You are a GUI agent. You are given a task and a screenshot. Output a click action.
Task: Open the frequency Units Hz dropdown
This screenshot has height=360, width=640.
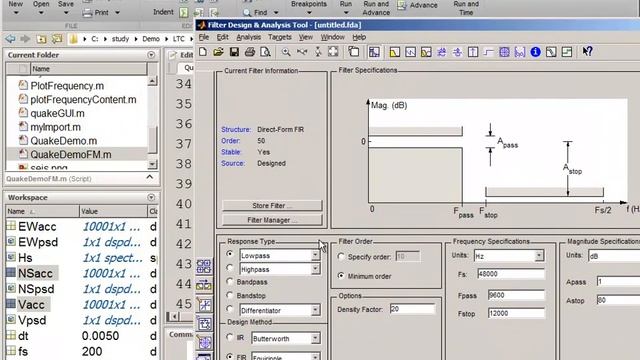point(539,256)
